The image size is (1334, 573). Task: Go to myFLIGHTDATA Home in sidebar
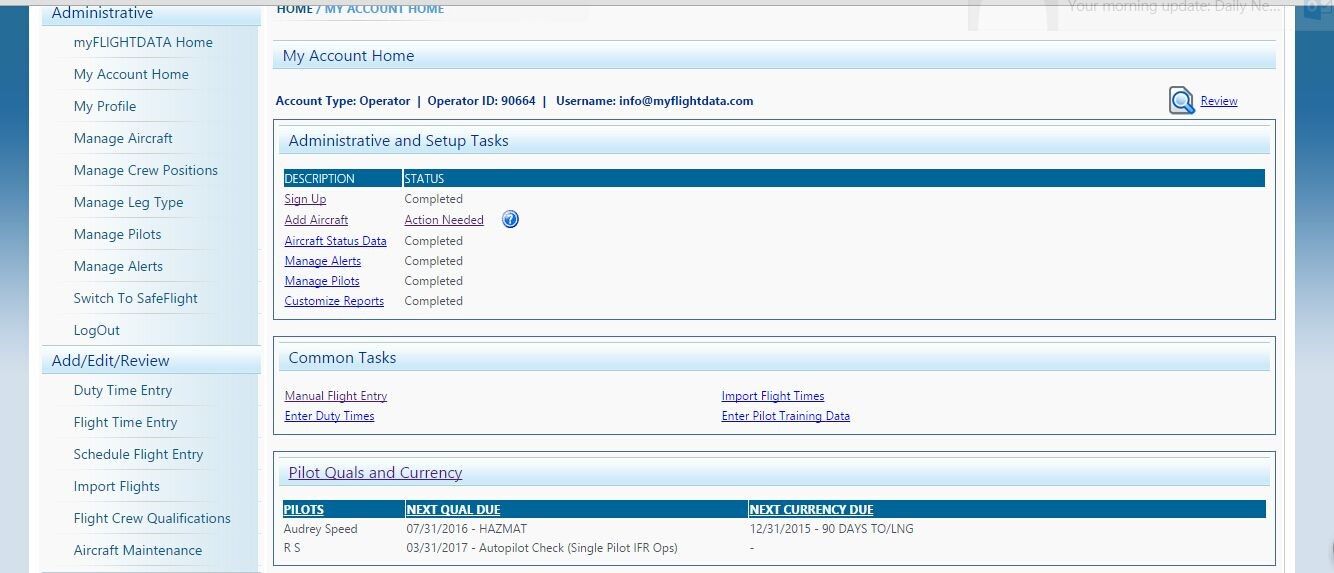[x=143, y=42]
